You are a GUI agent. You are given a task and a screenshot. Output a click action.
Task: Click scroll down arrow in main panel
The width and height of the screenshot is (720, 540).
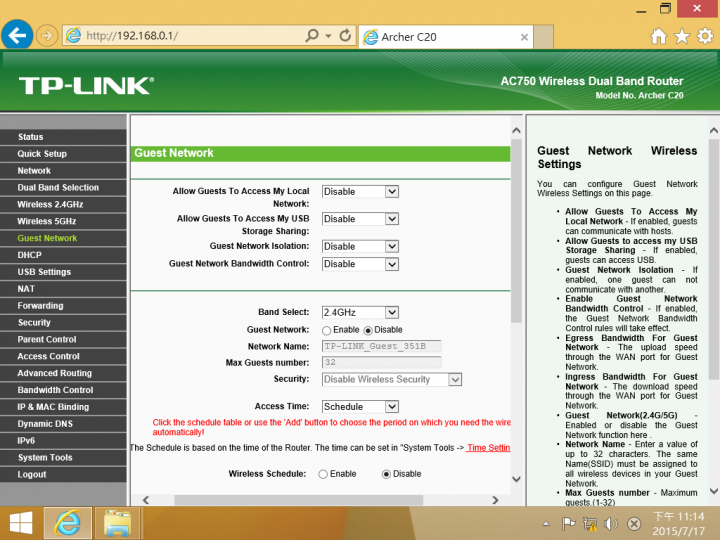(516, 479)
